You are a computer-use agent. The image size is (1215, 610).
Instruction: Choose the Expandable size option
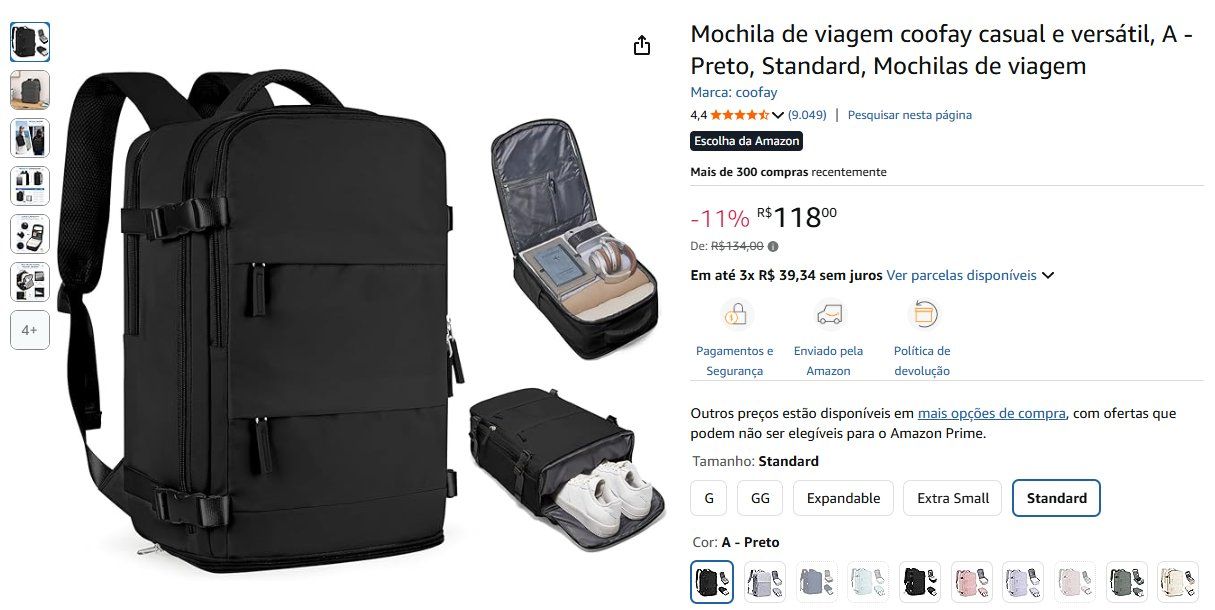coord(843,498)
